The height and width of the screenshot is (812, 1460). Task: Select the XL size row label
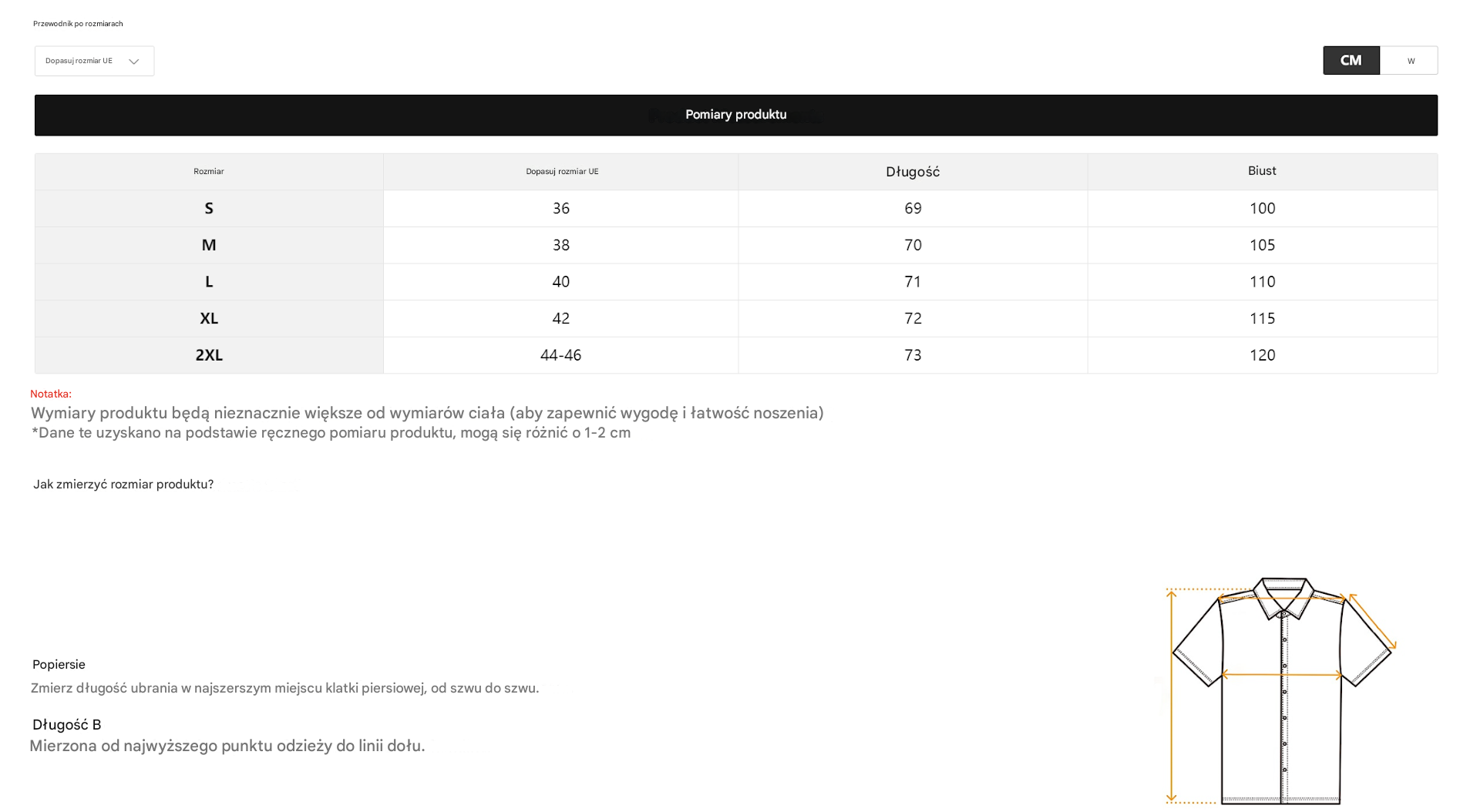(x=209, y=318)
